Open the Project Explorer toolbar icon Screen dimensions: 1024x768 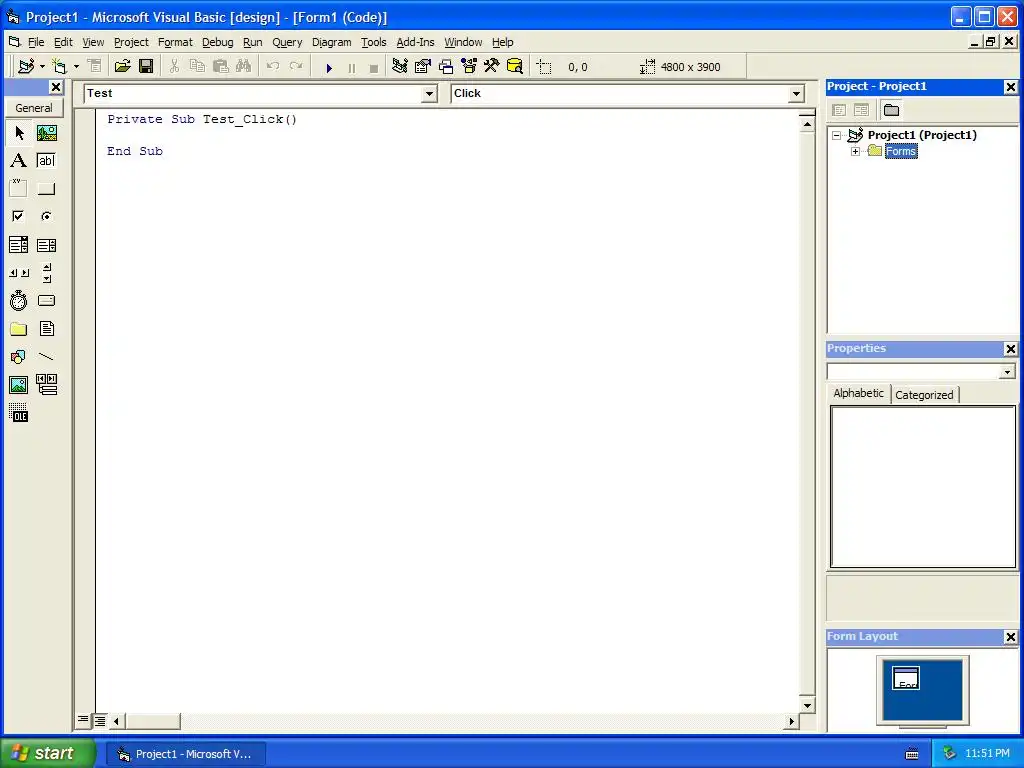pos(400,67)
